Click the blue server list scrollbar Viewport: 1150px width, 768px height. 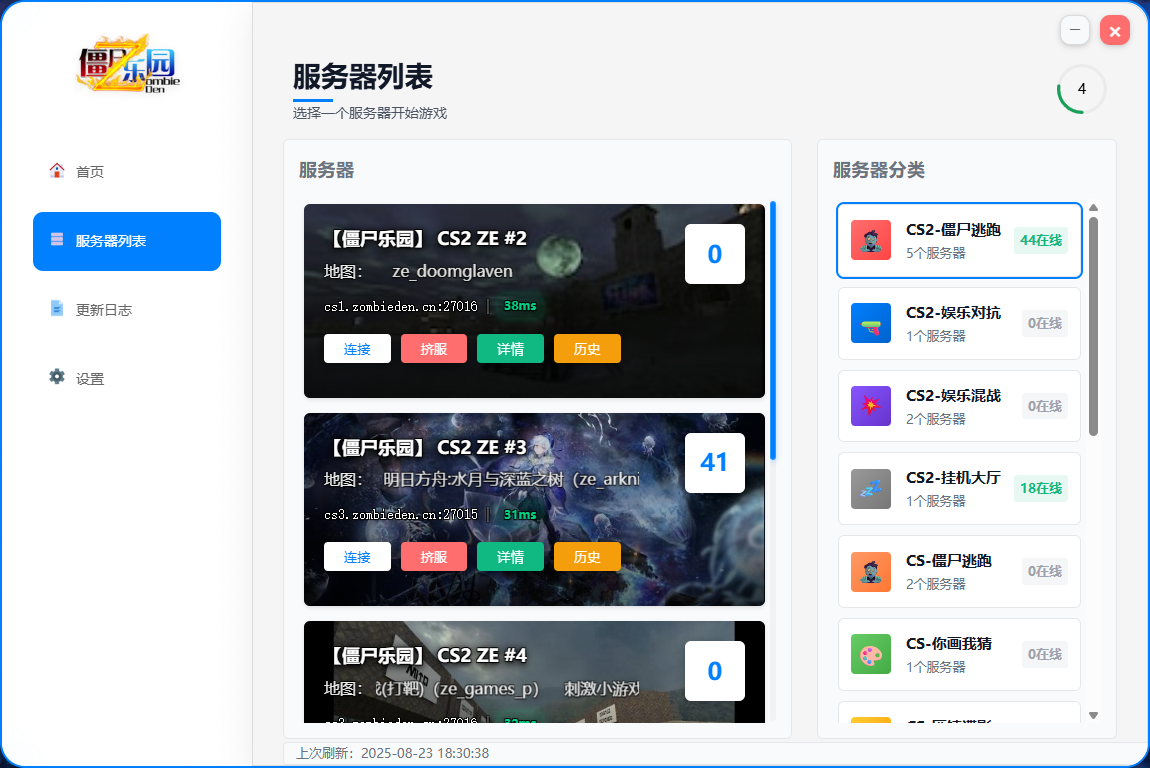tap(773, 330)
